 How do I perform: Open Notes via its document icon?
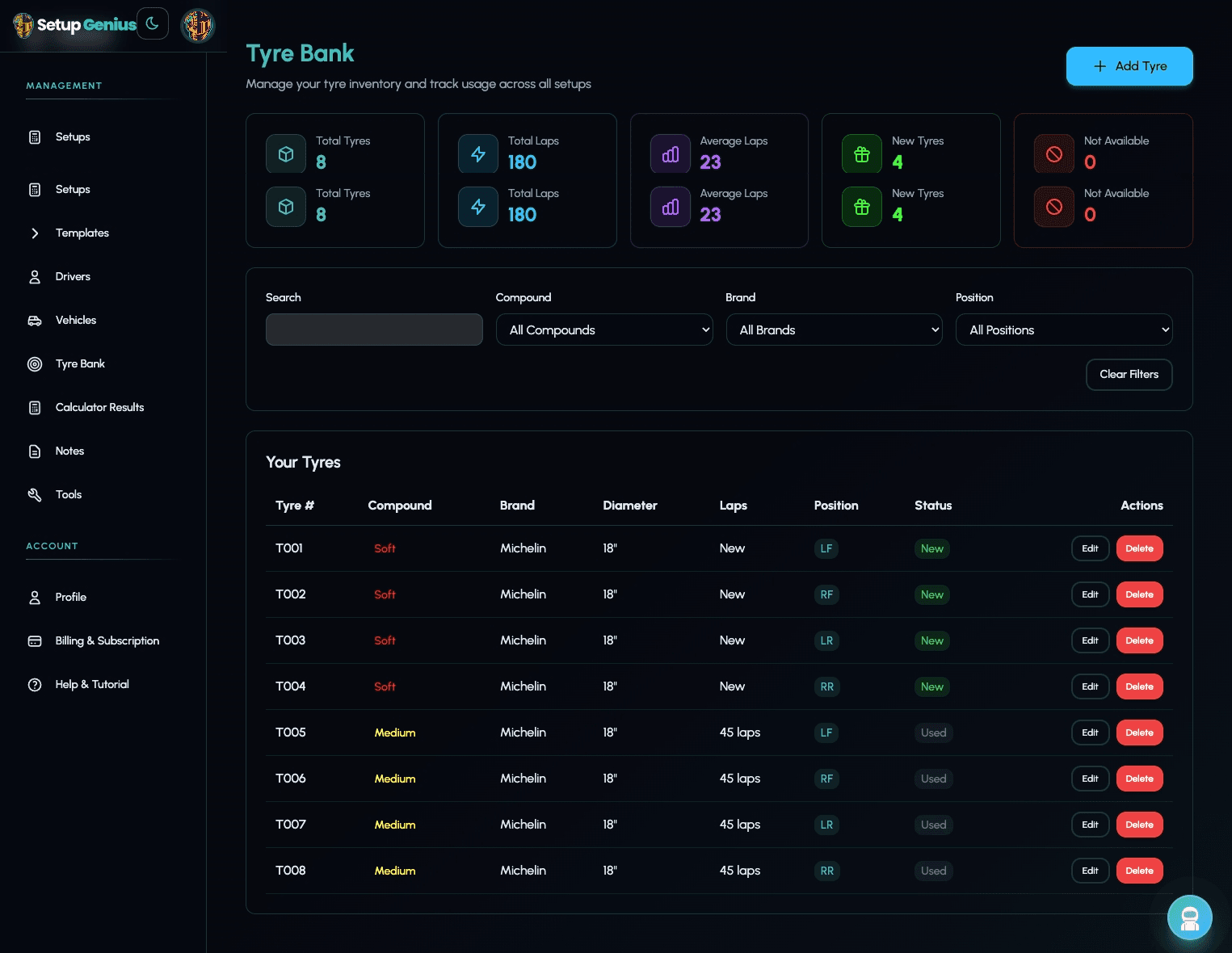(x=35, y=451)
